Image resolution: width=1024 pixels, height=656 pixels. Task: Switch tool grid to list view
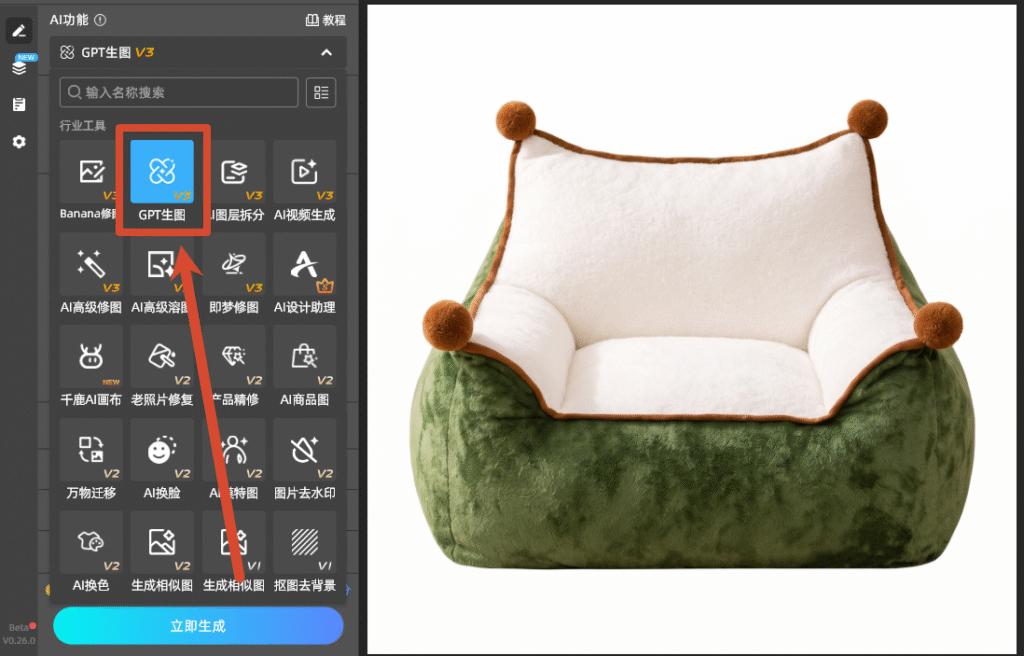pos(321,92)
